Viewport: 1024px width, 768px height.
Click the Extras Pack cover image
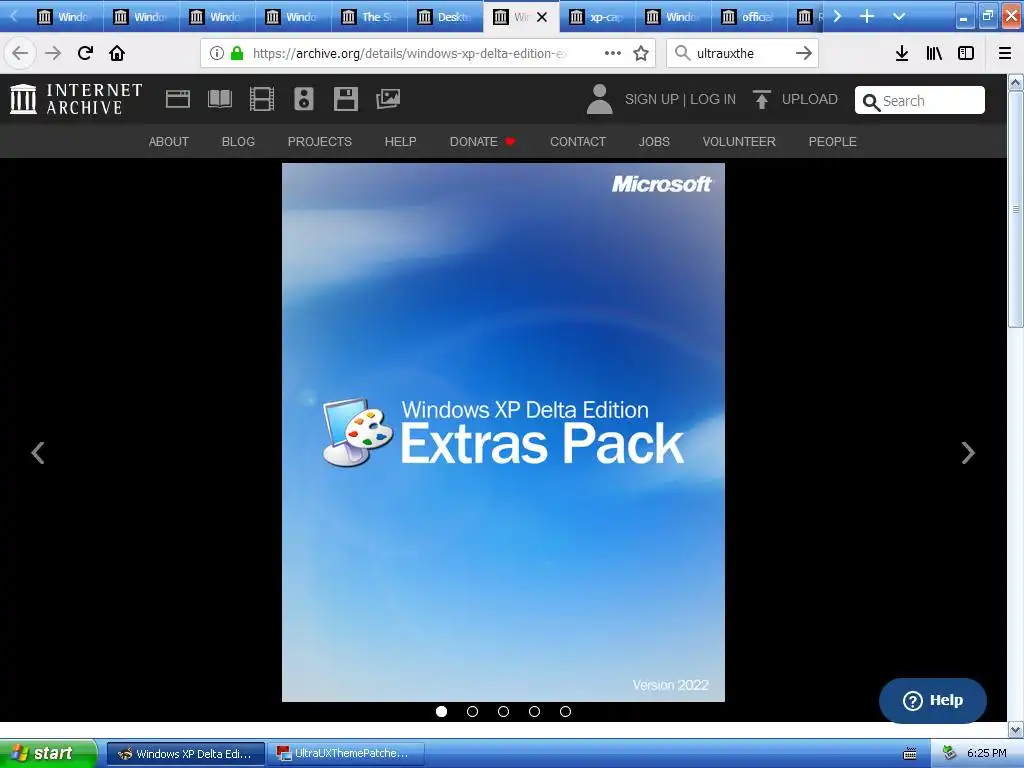click(503, 432)
